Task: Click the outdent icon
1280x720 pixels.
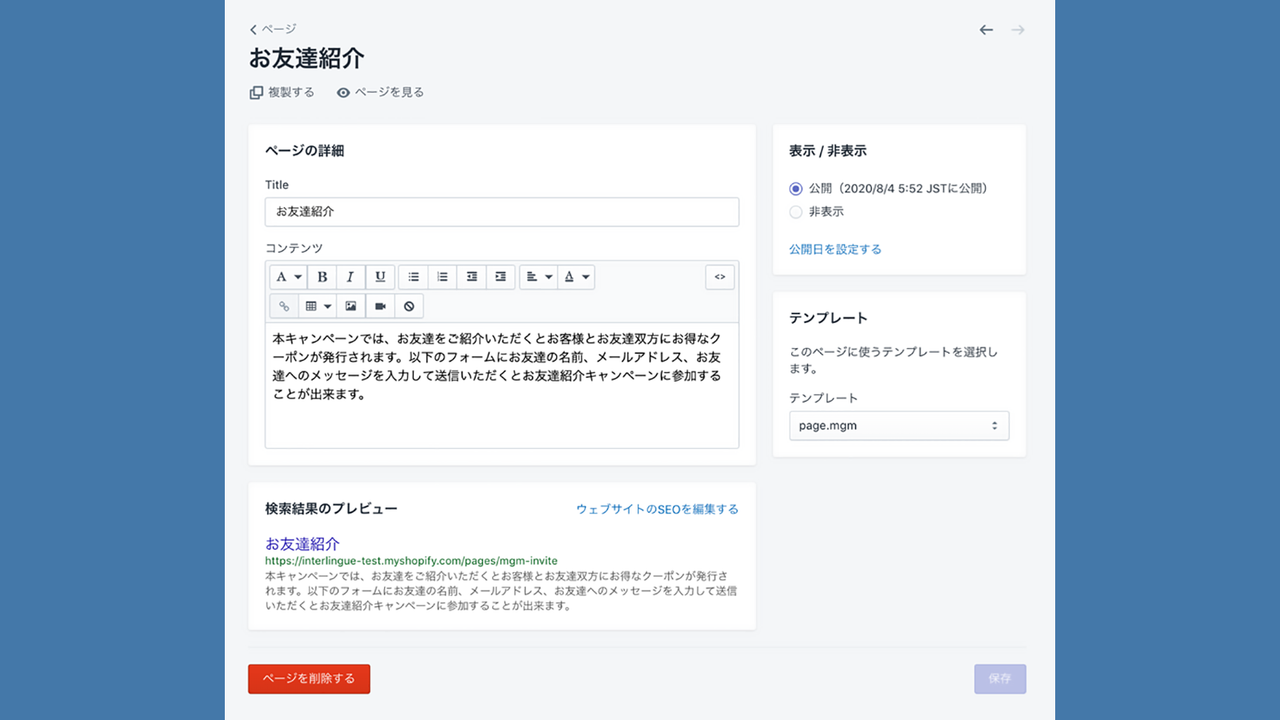Action: pos(472,277)
